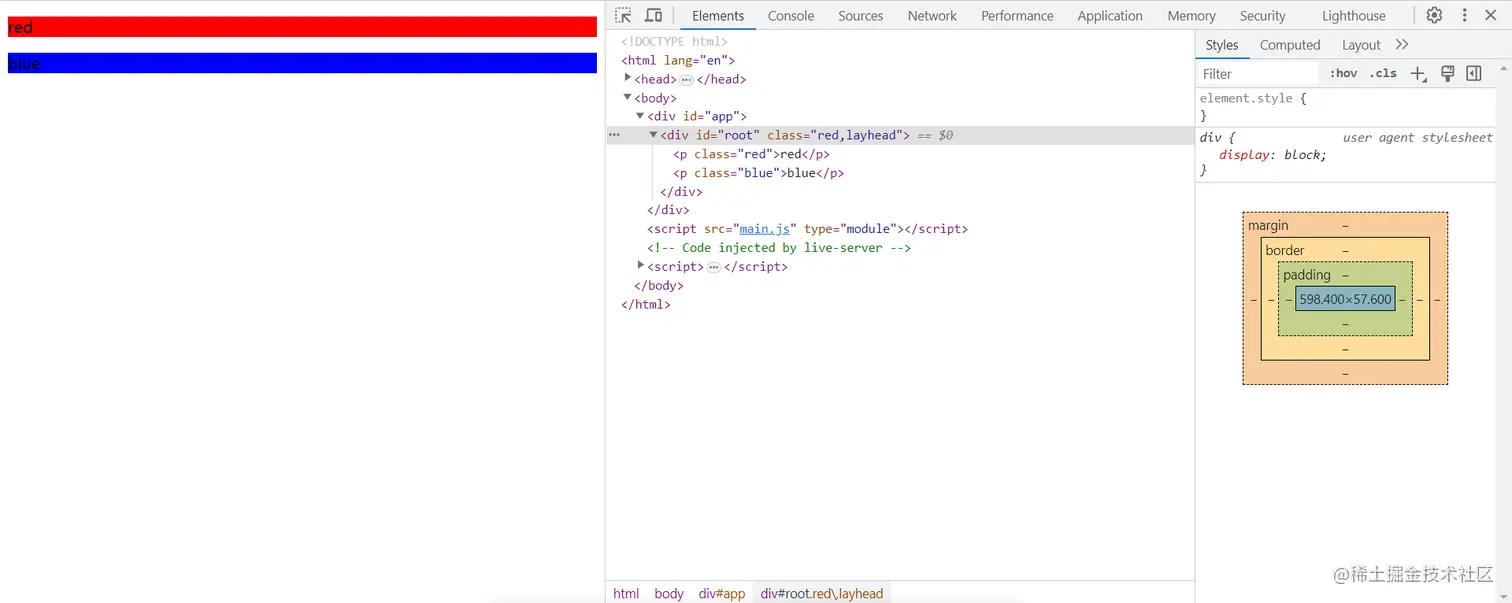
Task: Click the red paragraph bar in page
Action: click(302, 27)
